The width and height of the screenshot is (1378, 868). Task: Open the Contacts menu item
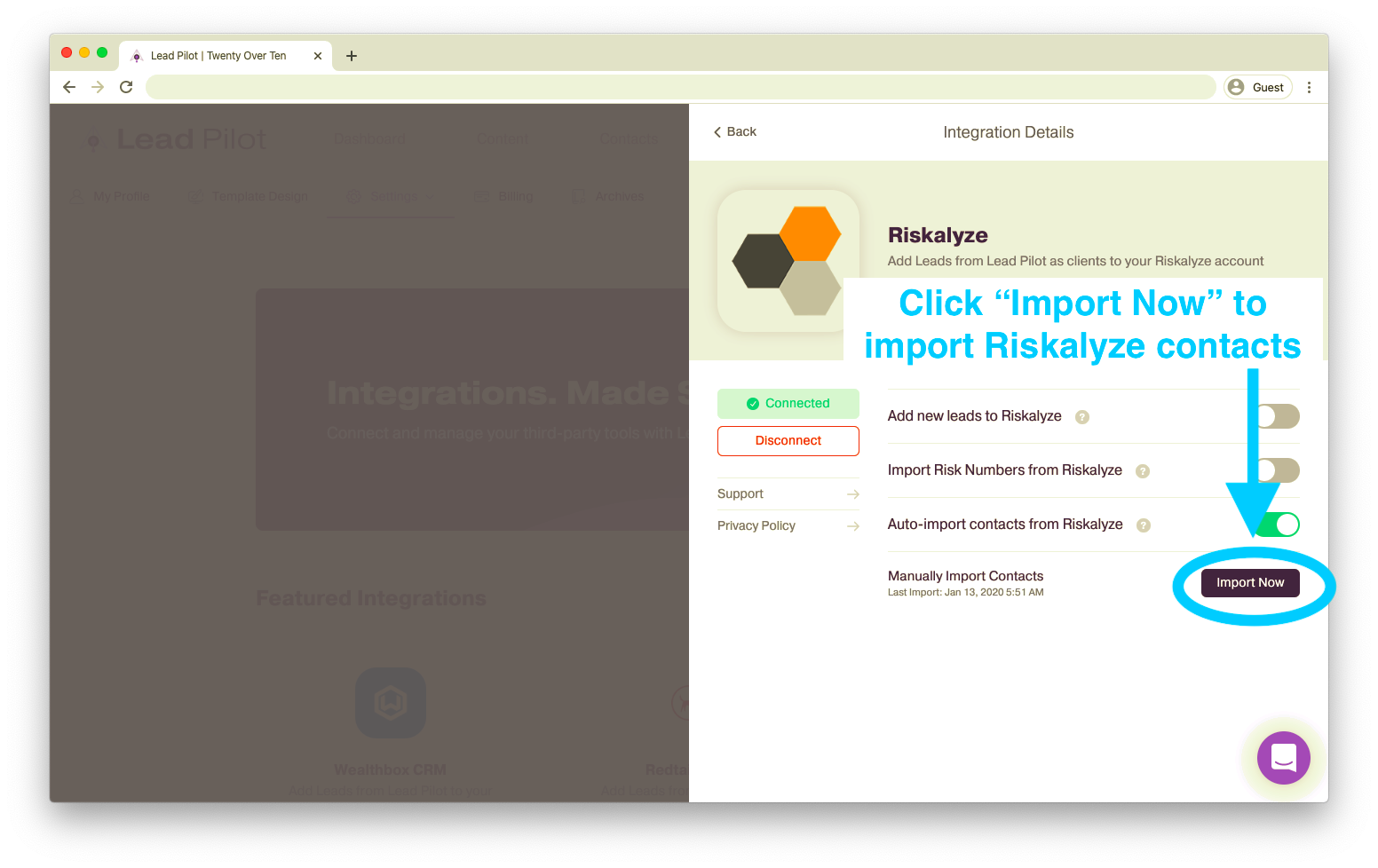(629, 138)
